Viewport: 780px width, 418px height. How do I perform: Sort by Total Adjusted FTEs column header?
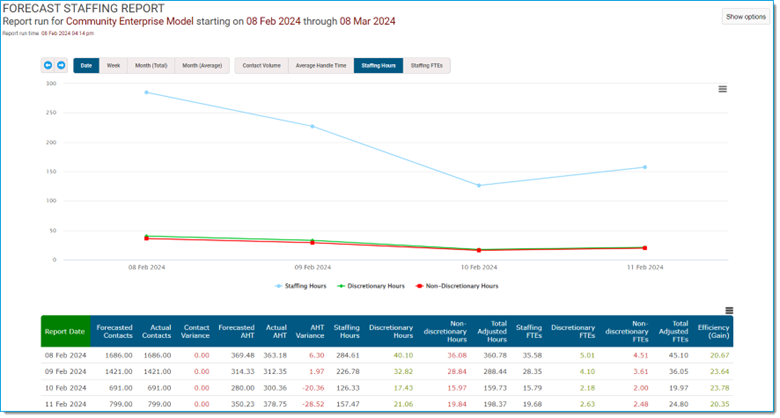[674, 331]
